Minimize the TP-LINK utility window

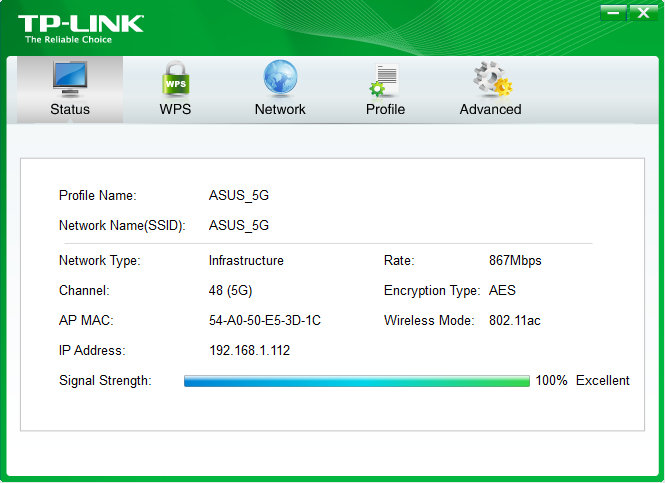[x=614, y=12]
